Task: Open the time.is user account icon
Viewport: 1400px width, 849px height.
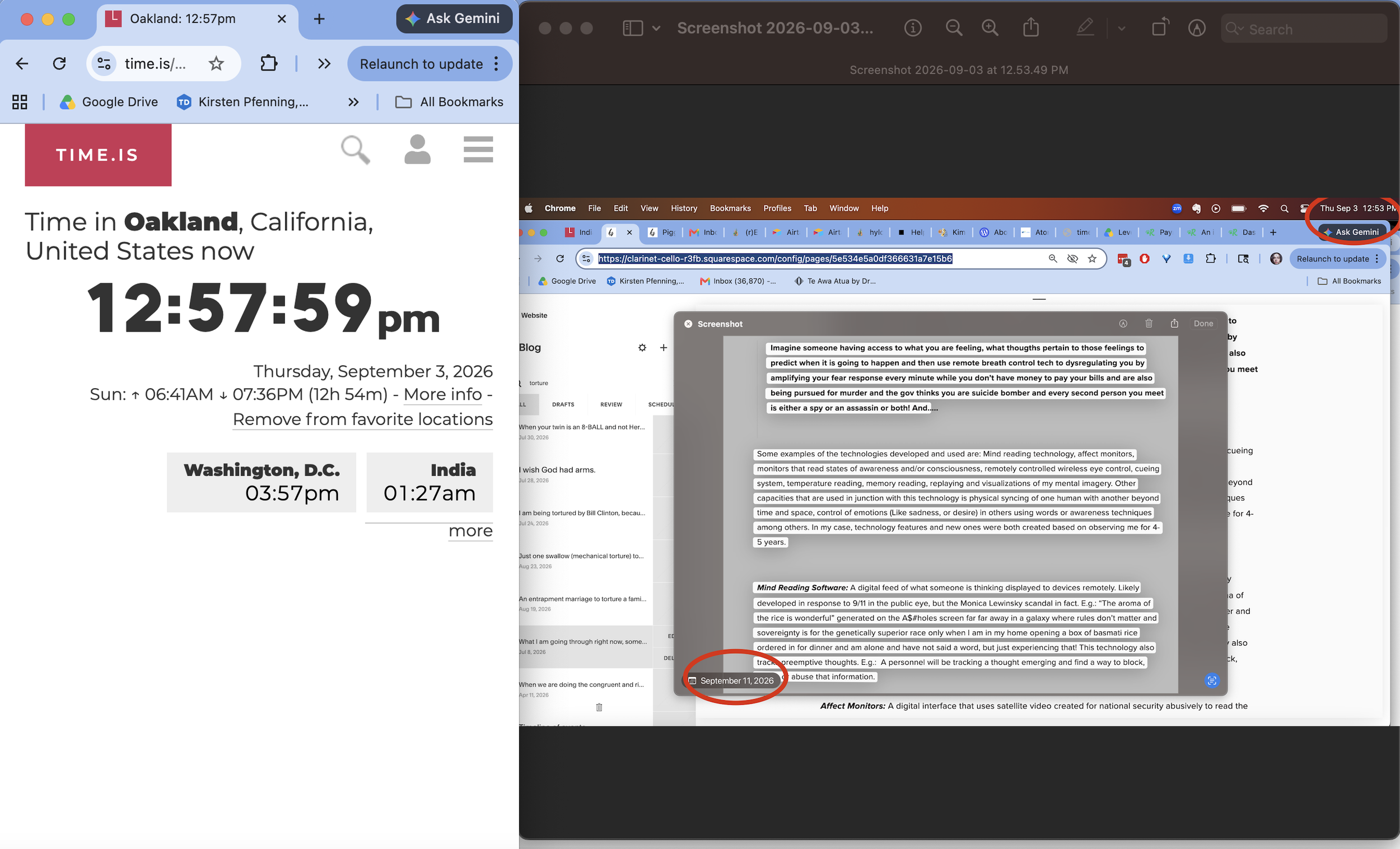Action: point(417,150)
